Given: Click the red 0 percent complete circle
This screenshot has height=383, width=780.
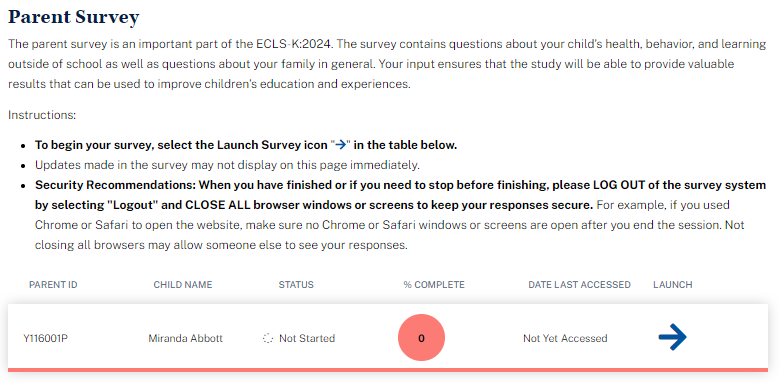Looking at the screenshot, I should pyautogui.click(x=421, y=338).
